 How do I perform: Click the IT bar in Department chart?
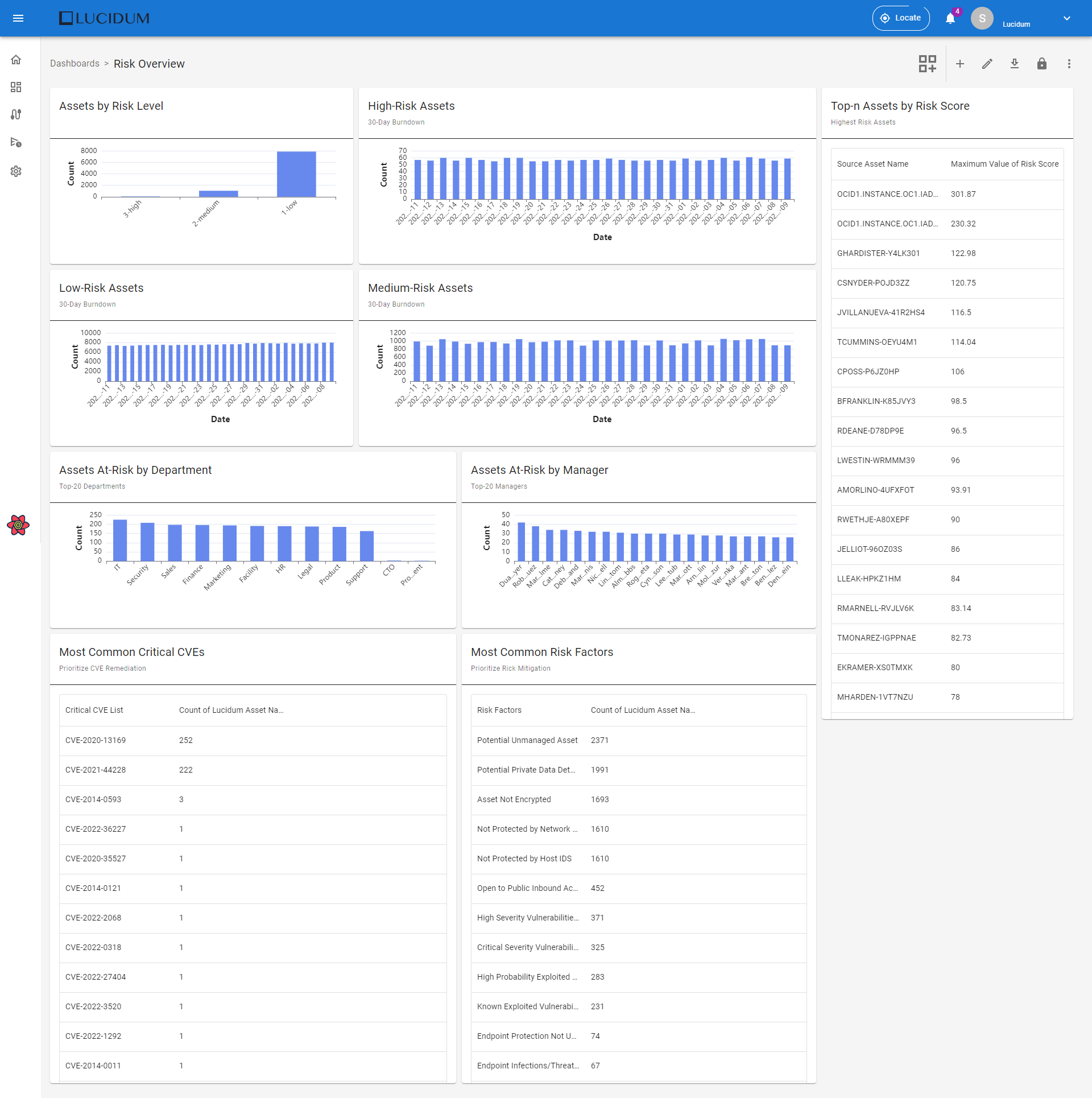[x=120, y=540]
